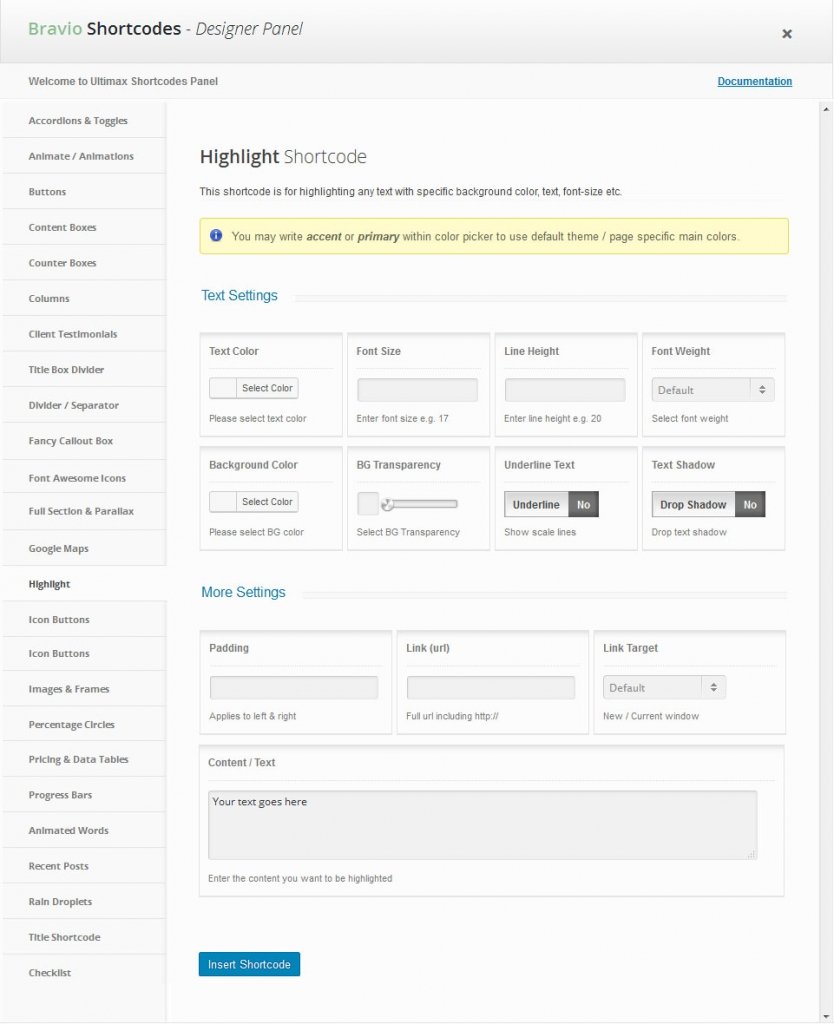834x1024 pixels.
Task: Click into the Content / Text textarea
Action: click(482, 825)
